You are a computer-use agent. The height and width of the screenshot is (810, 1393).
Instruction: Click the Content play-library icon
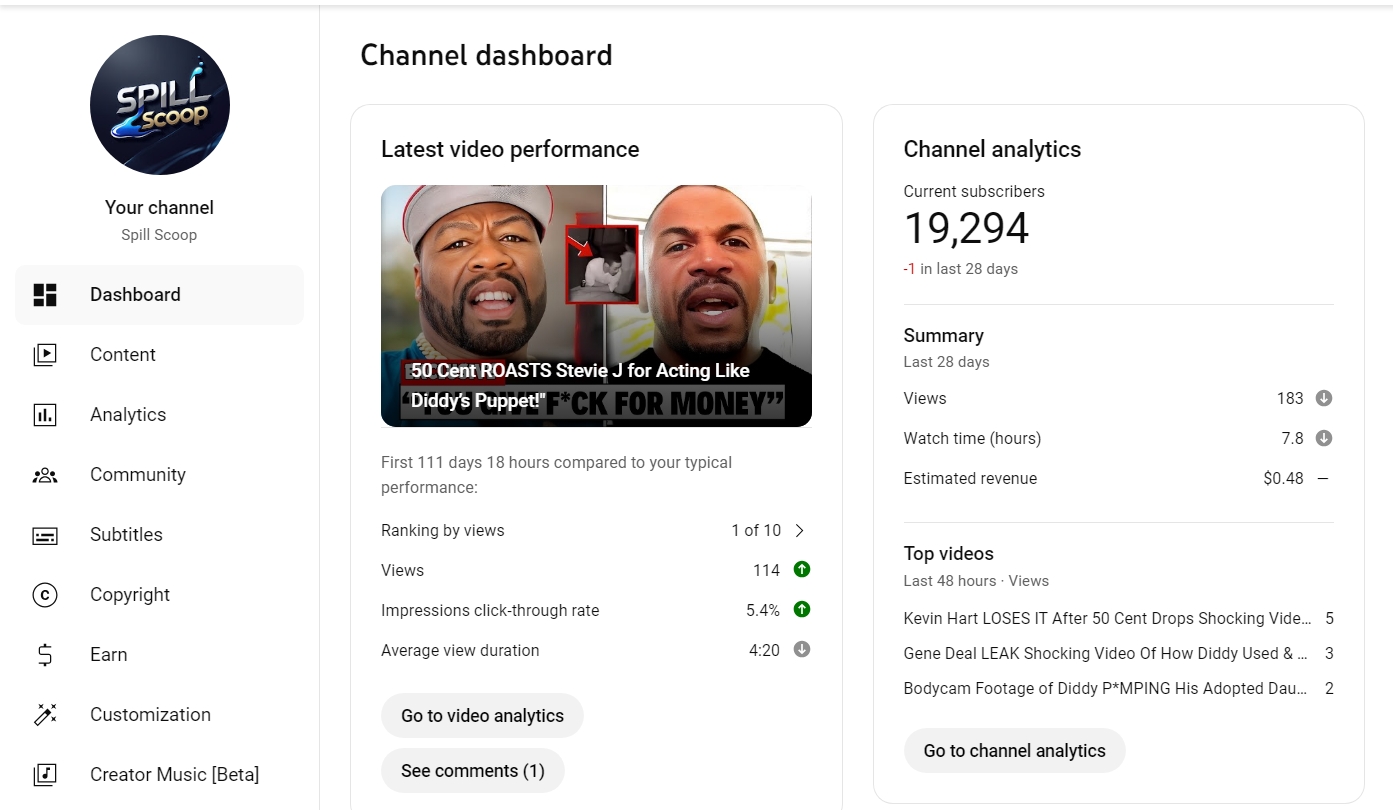click(x=45, y=355)
